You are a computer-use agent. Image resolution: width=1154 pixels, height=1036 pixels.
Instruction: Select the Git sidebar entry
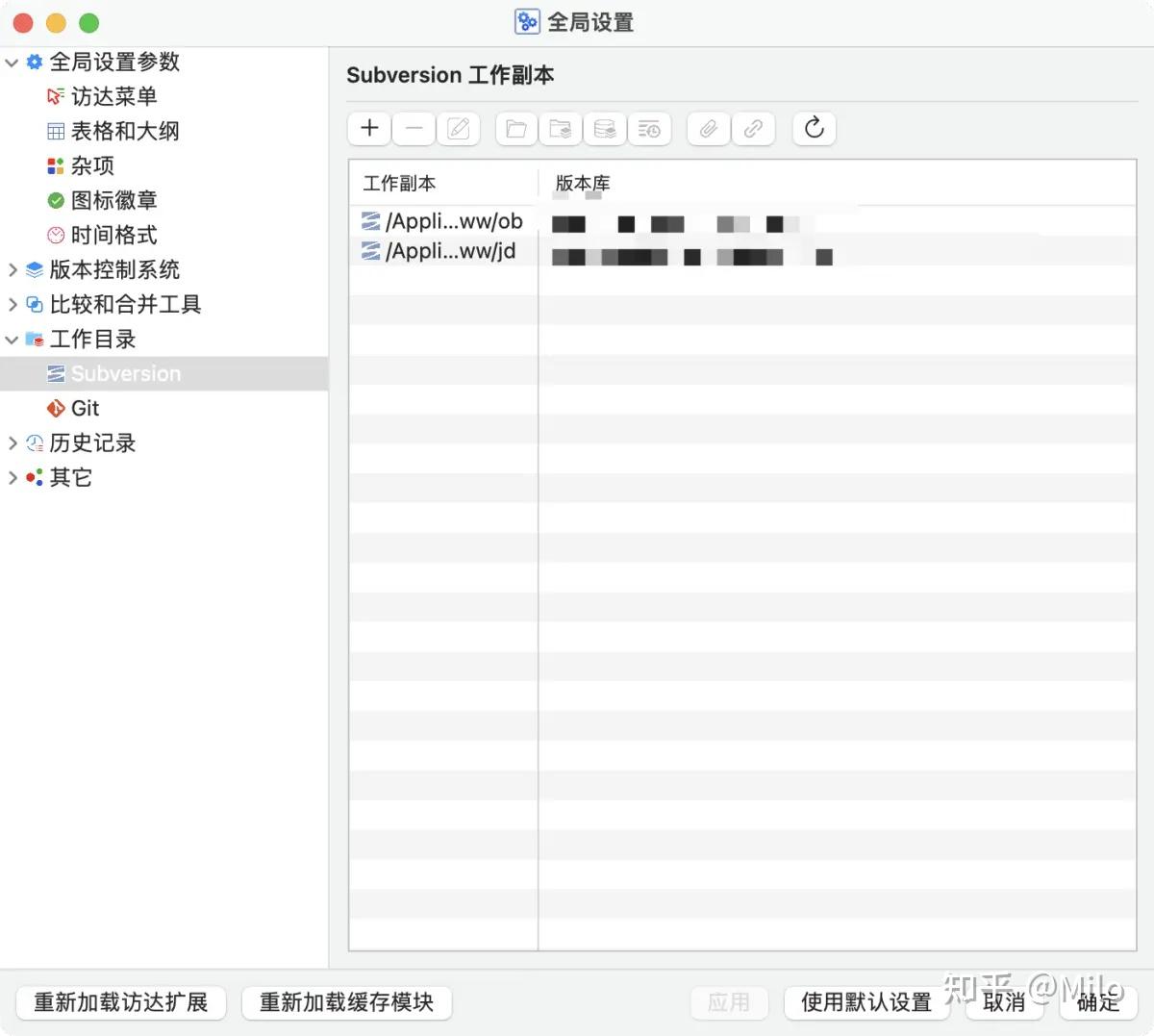click(x=85, y=408)
